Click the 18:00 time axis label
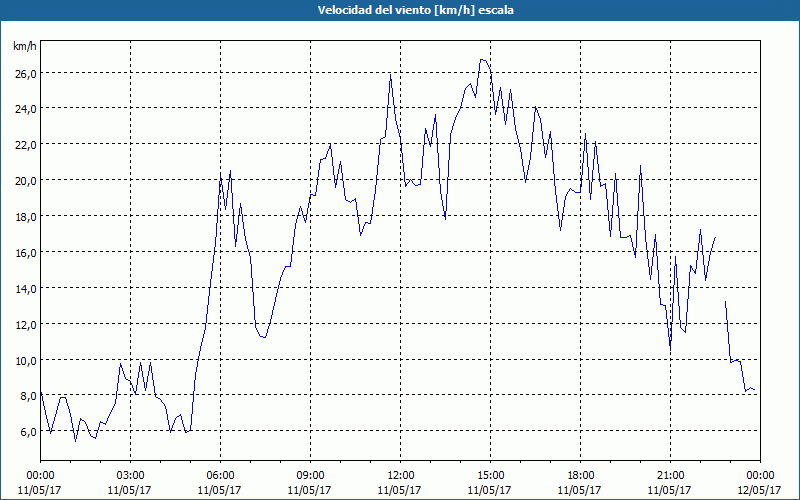 (581, 476)
